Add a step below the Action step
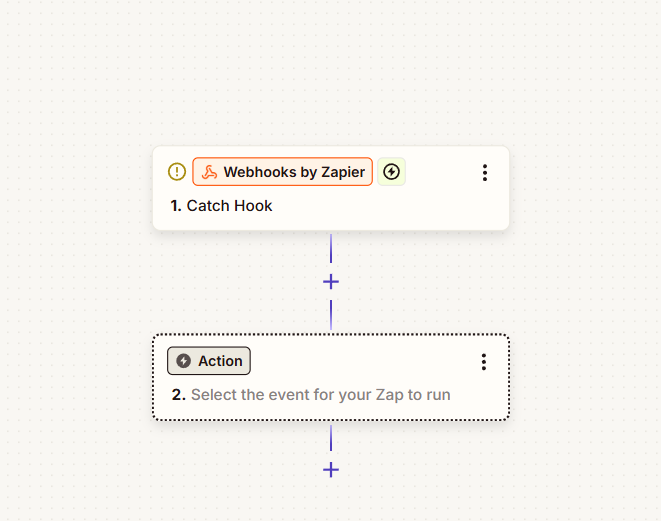661x521 pixels. click(x=331, y=470)
